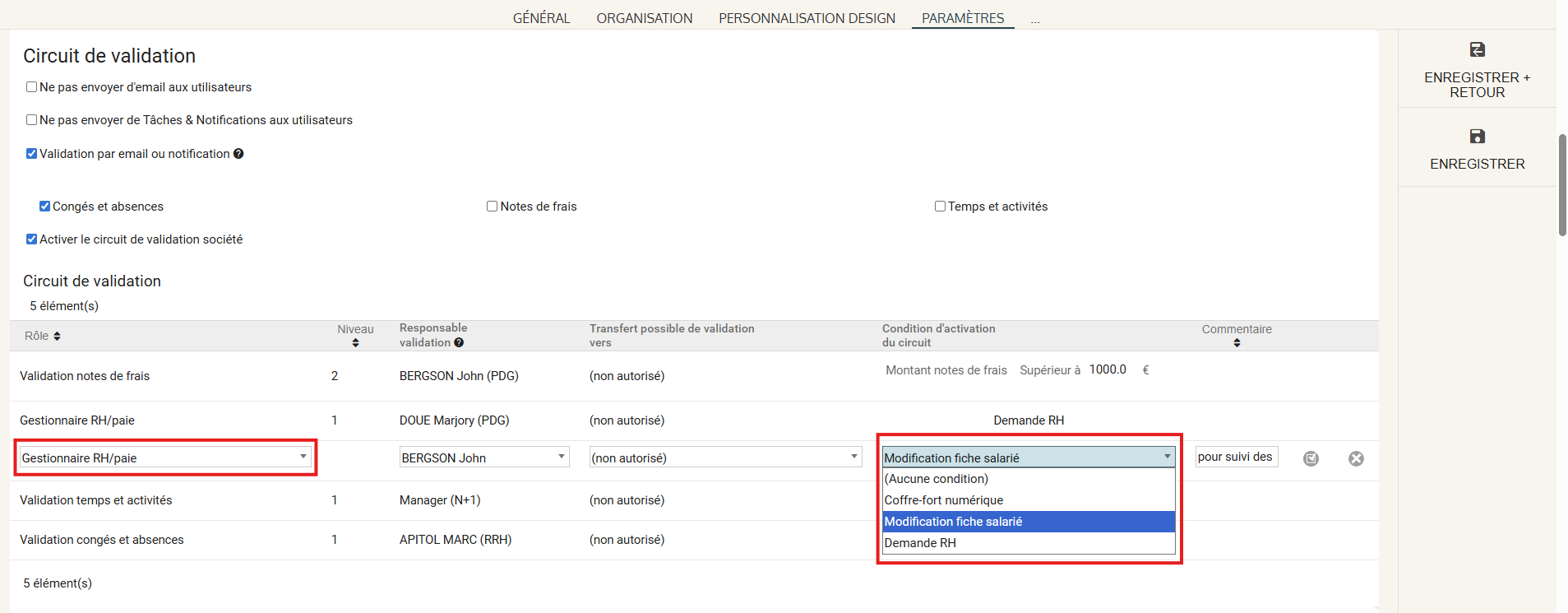
Task: Click help icon next to Responsable validation
Action: pyautogui.click(x=459, y=342)
